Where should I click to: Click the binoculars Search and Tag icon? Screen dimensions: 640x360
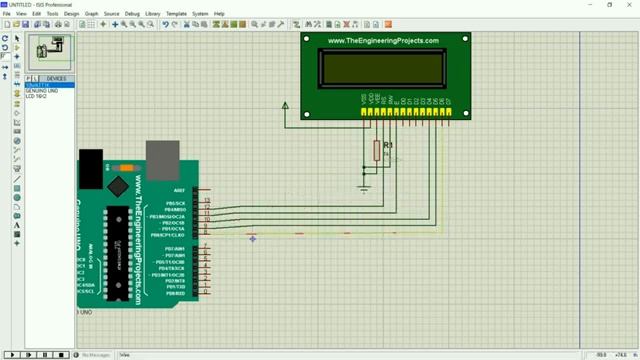pos(309,24)
